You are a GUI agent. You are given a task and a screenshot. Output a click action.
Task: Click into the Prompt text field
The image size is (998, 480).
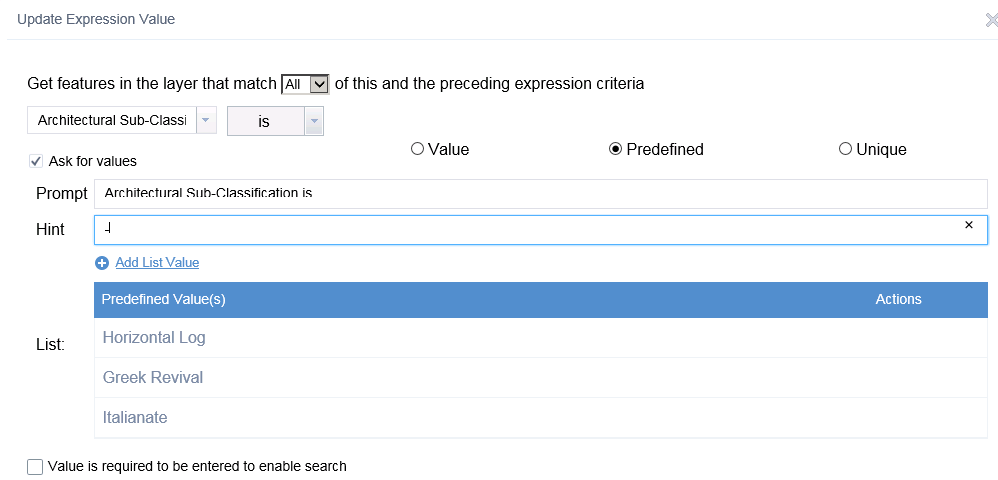540,193
